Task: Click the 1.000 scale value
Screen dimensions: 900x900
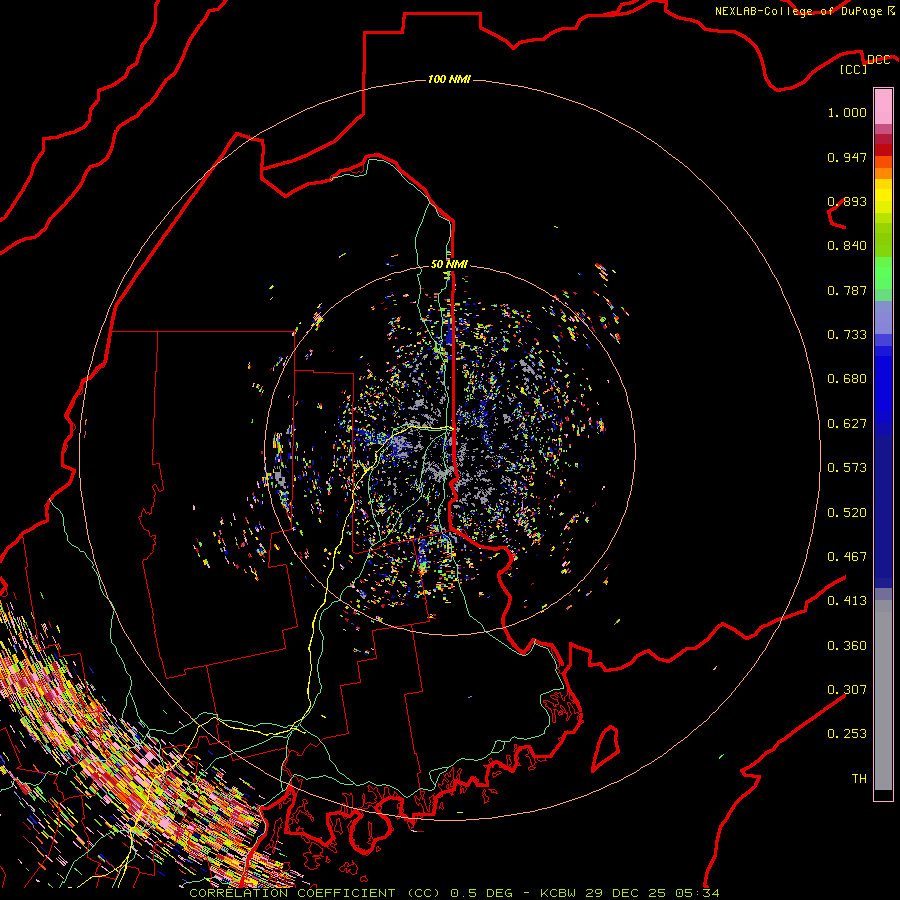Action: (847, 112)
